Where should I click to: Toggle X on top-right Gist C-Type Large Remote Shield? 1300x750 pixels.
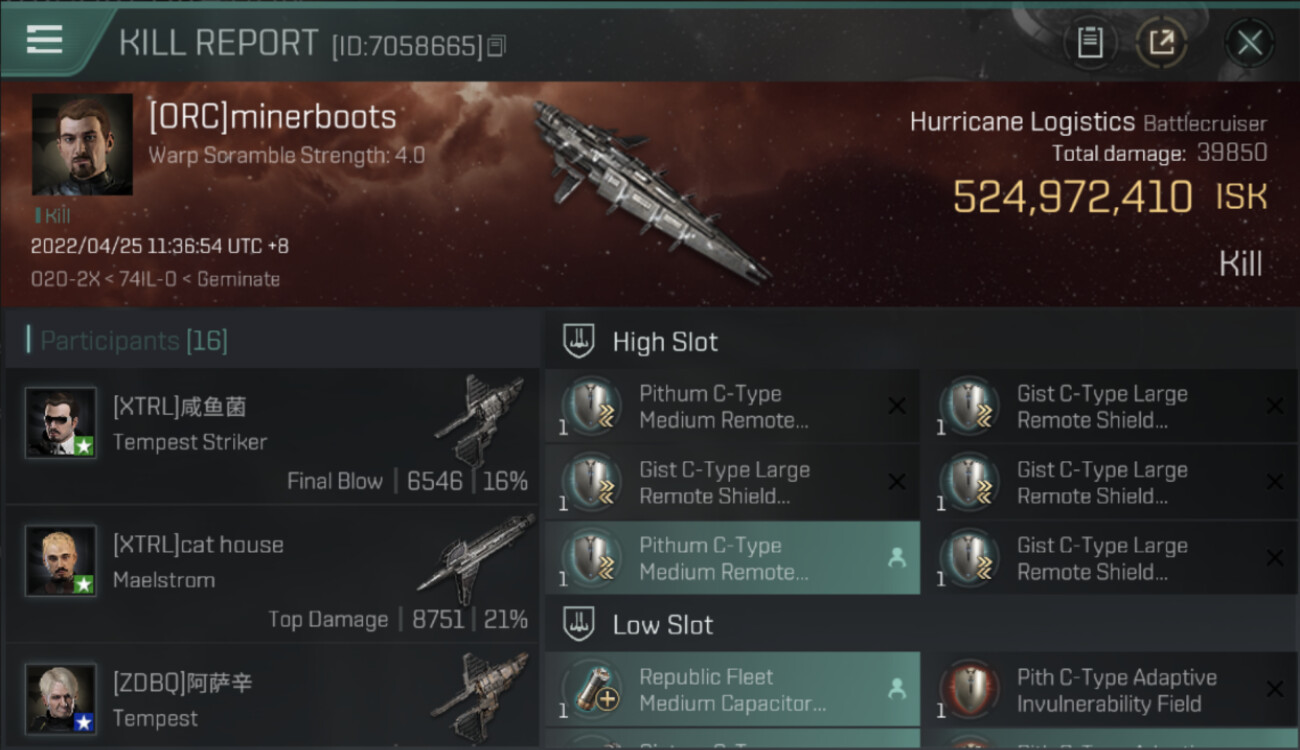1274,406
